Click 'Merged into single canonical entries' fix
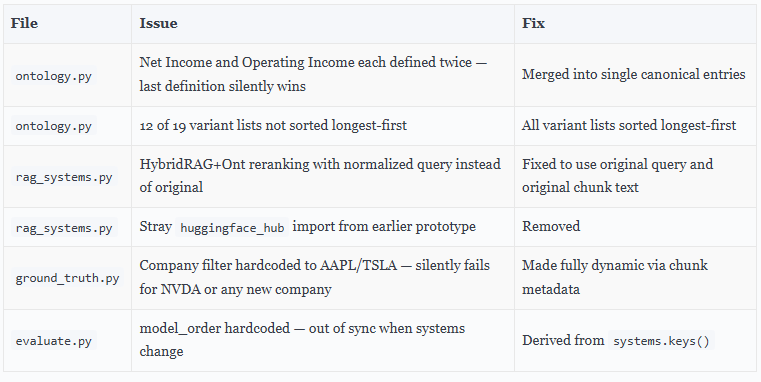The width and height of the screenshot is (761, 382). click(633, 74)
